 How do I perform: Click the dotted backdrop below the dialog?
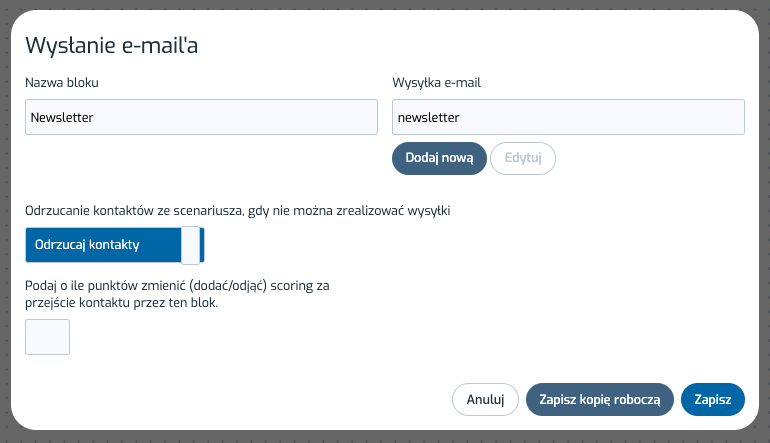coord(385,437)
